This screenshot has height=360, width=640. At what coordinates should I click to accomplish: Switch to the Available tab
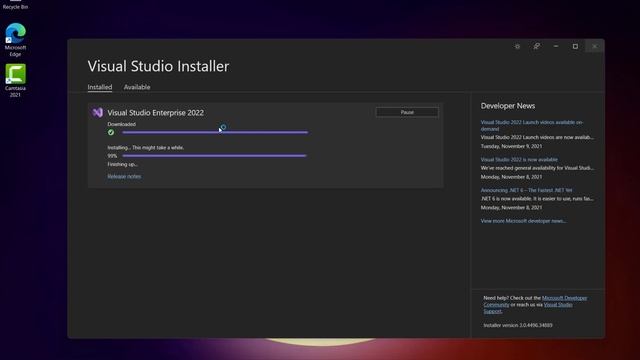tap(137, 87)
